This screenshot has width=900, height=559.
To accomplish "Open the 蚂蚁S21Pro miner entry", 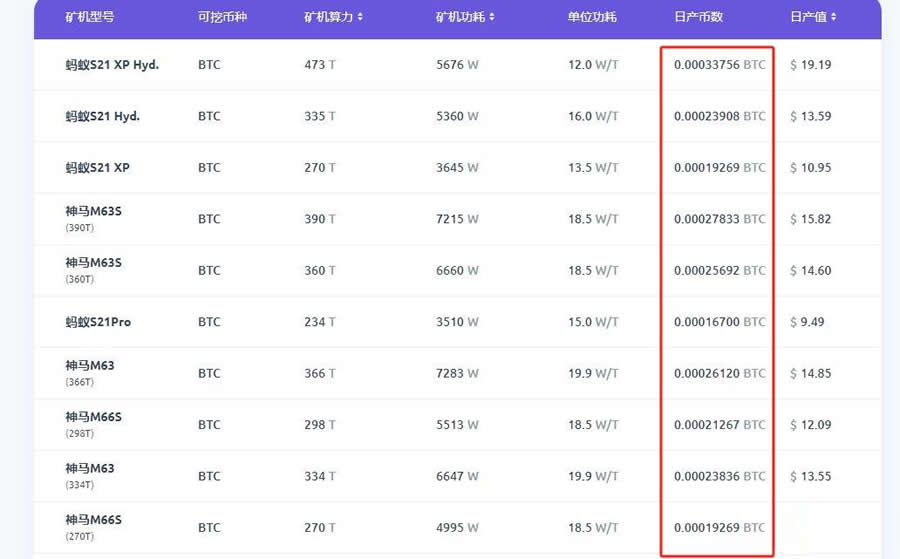I will [98, 322].
